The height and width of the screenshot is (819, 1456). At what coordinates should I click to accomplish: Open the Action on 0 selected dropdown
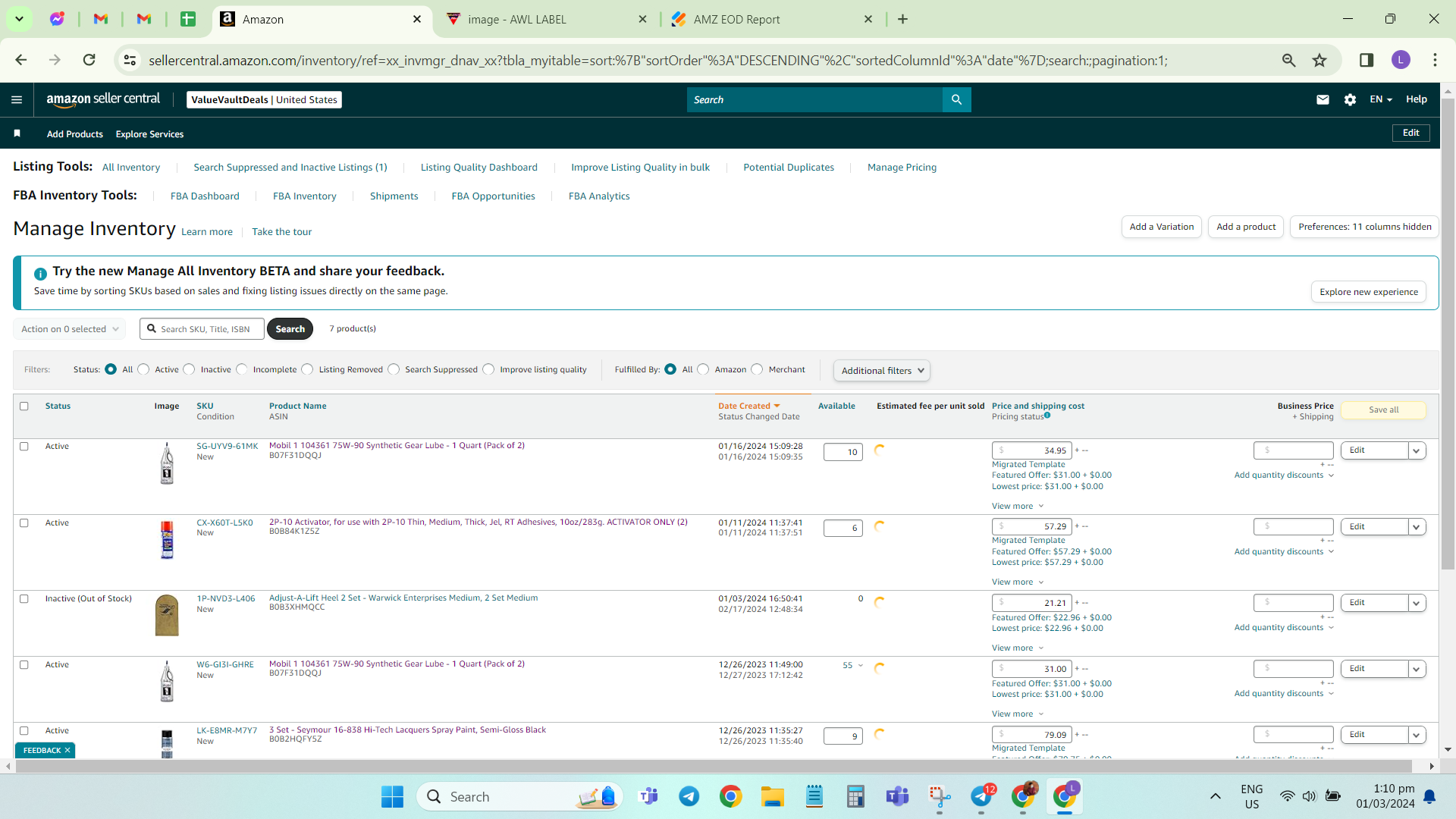(70, 329)
